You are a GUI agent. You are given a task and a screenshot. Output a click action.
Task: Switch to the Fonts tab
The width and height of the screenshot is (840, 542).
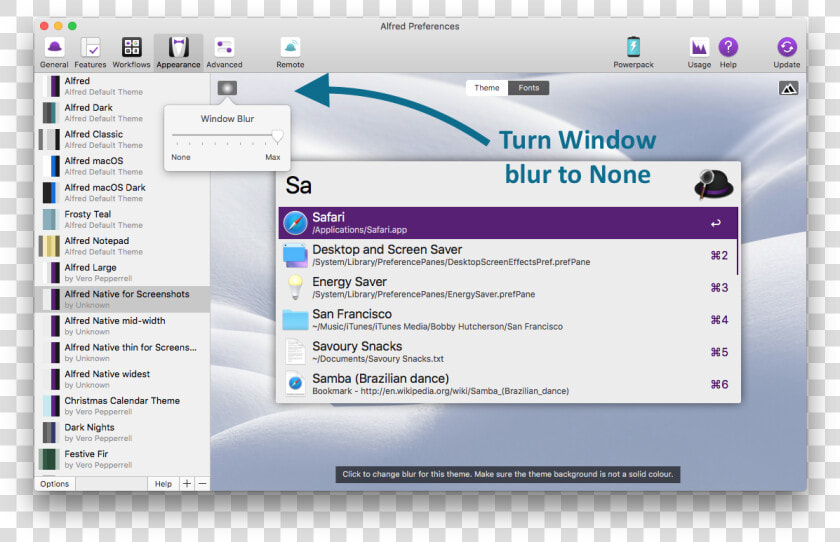pyautogui.click(x=529, y=88)
